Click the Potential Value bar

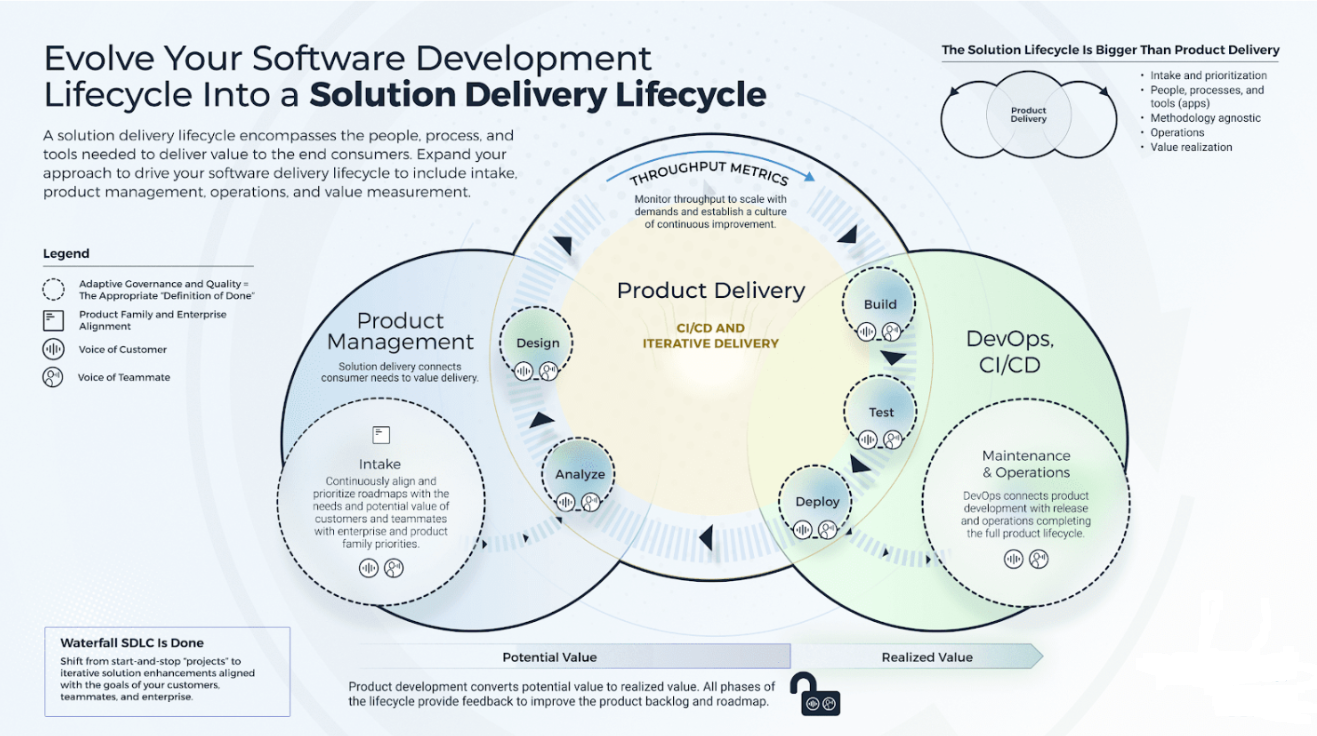click(x=550, y=657)
